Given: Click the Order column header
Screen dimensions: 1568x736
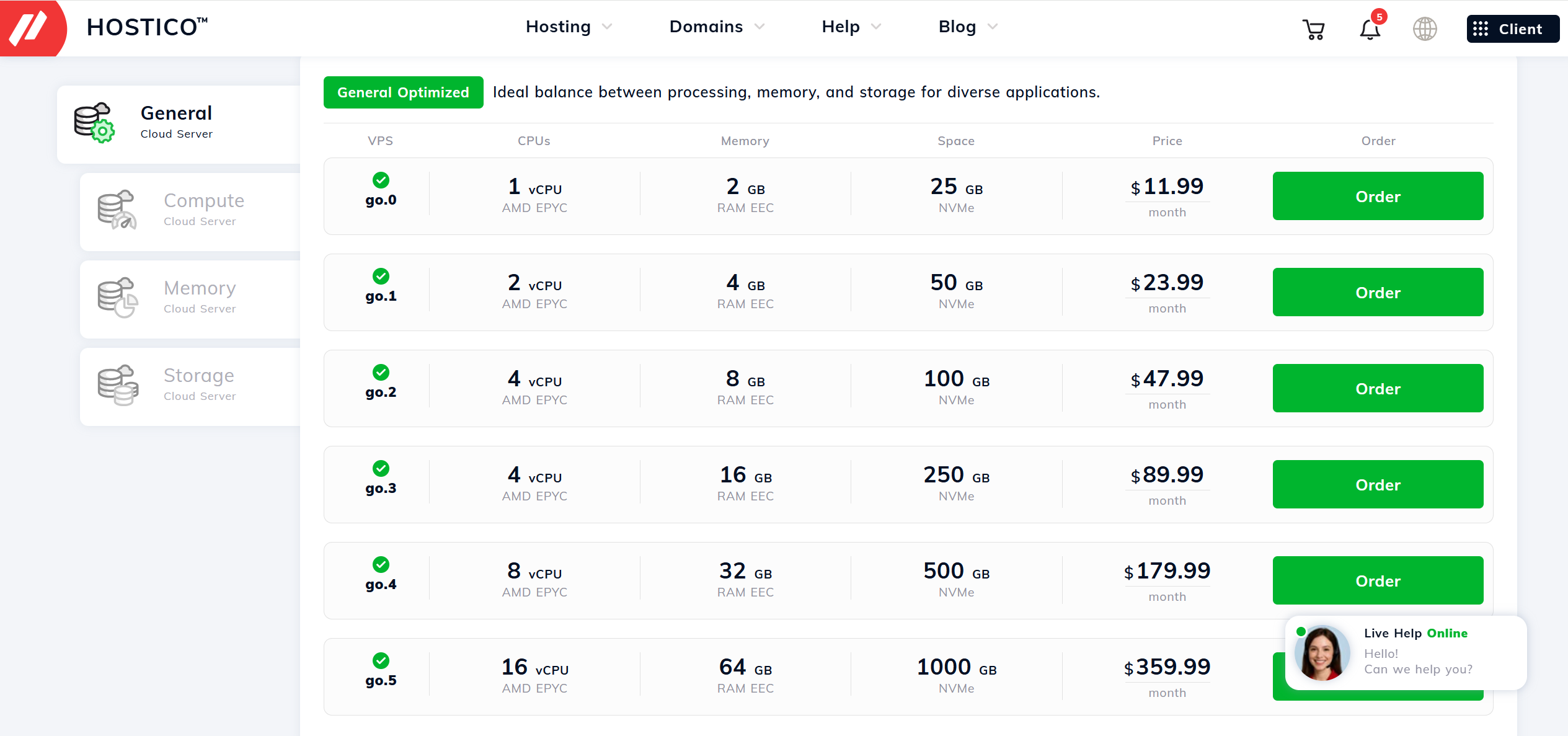Looking at the screenshot, I should coord(1378,141).
